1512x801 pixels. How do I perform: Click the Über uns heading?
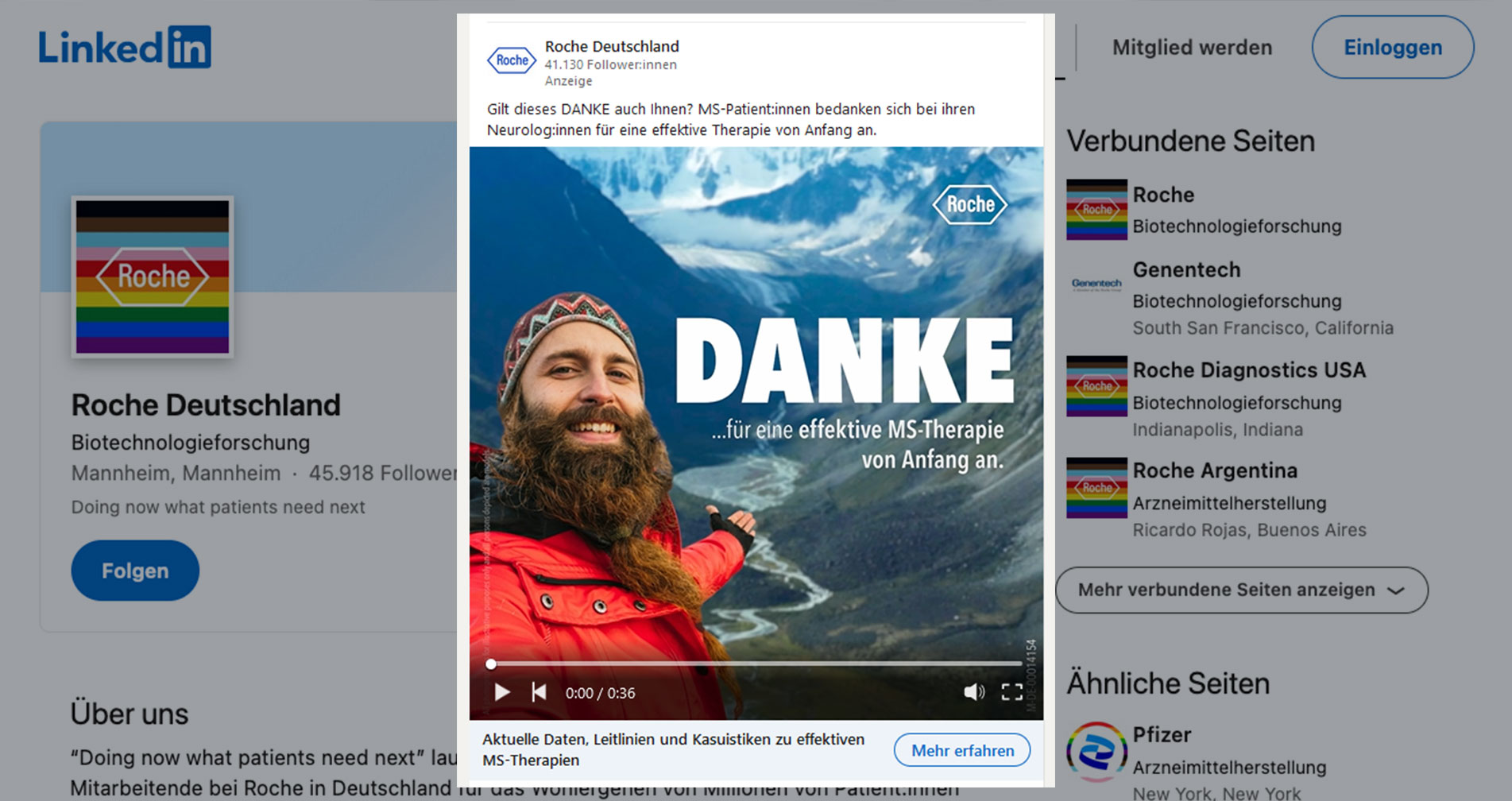point(130,714)
